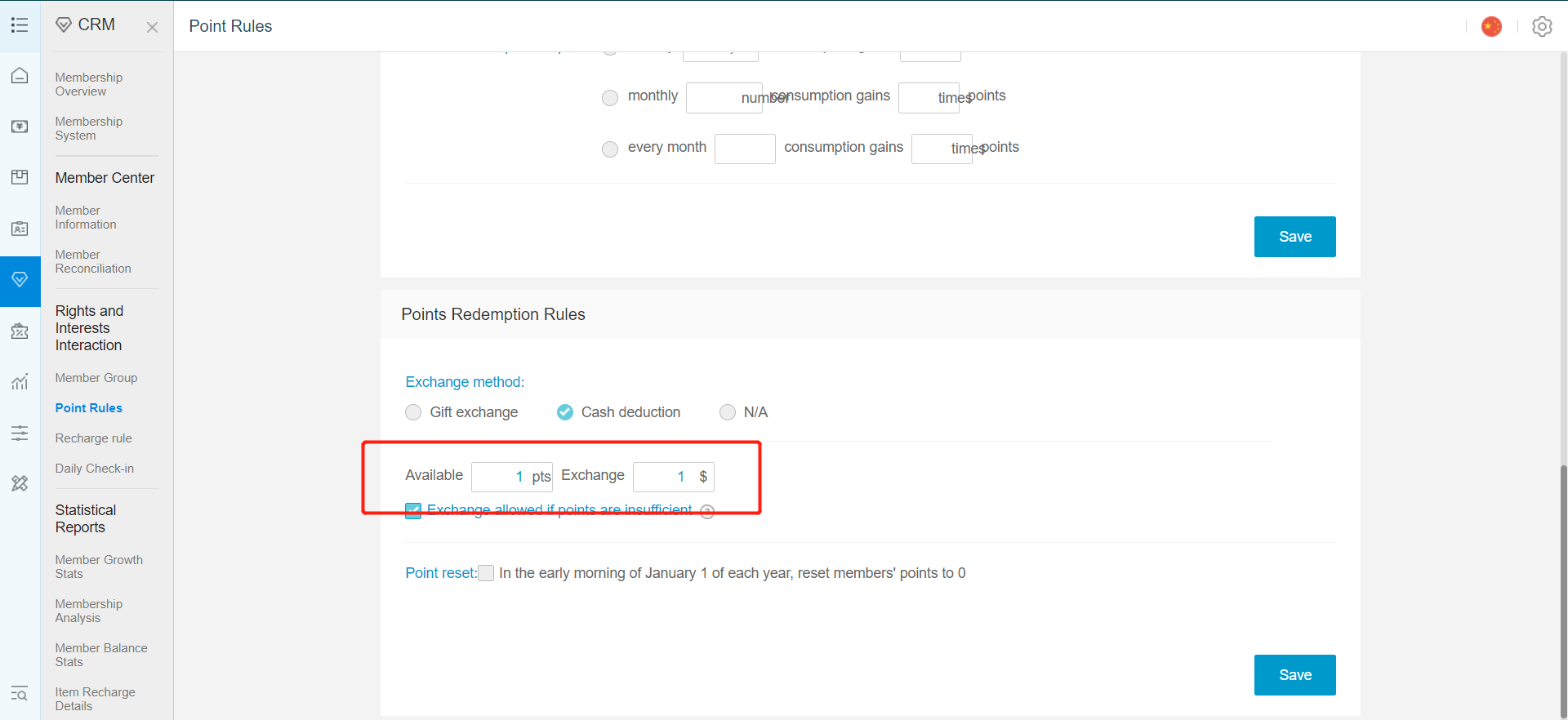Open Daily Check-in page
This screenshot has height=720, width=1568.
[x=95, y=469]
